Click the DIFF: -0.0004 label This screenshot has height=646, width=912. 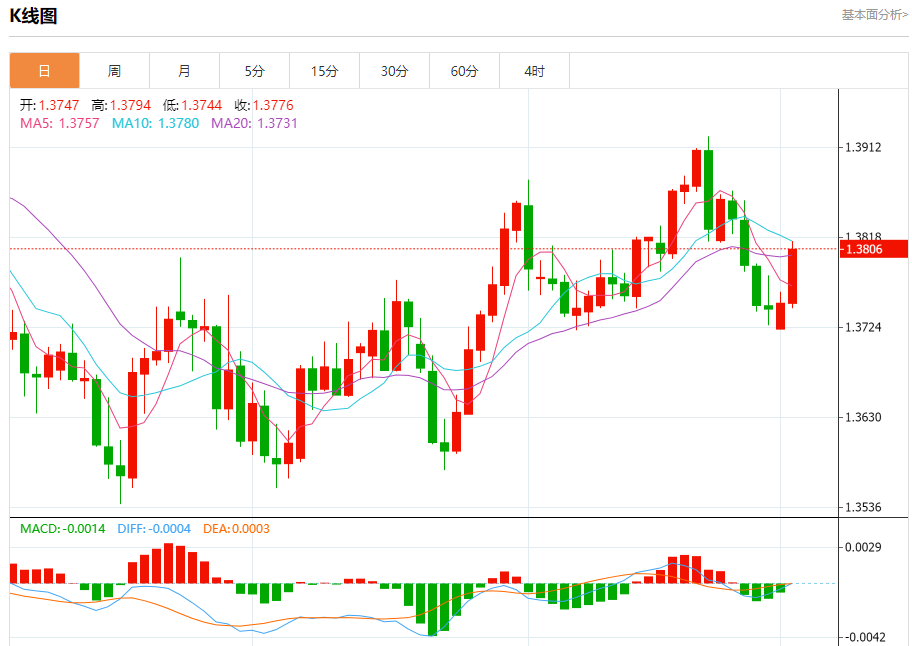pyautogui.click(x=154, y=529)
